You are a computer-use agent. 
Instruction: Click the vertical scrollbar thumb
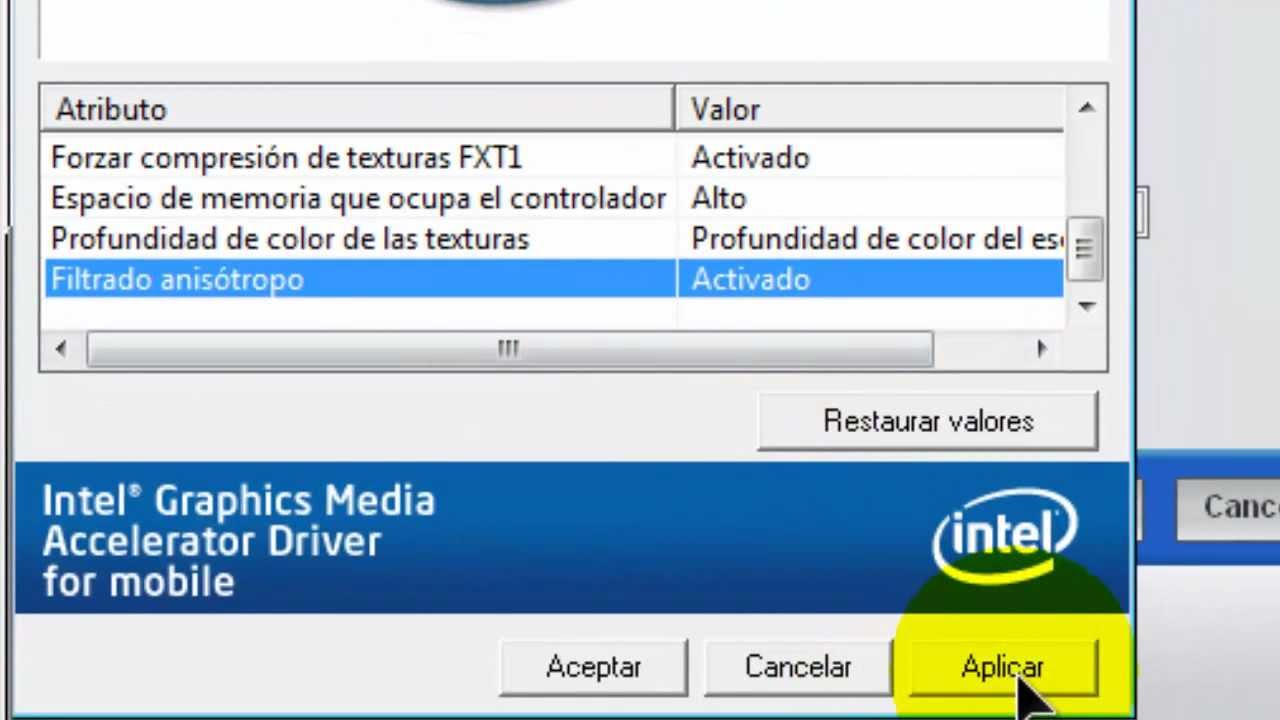[1086, 247]
